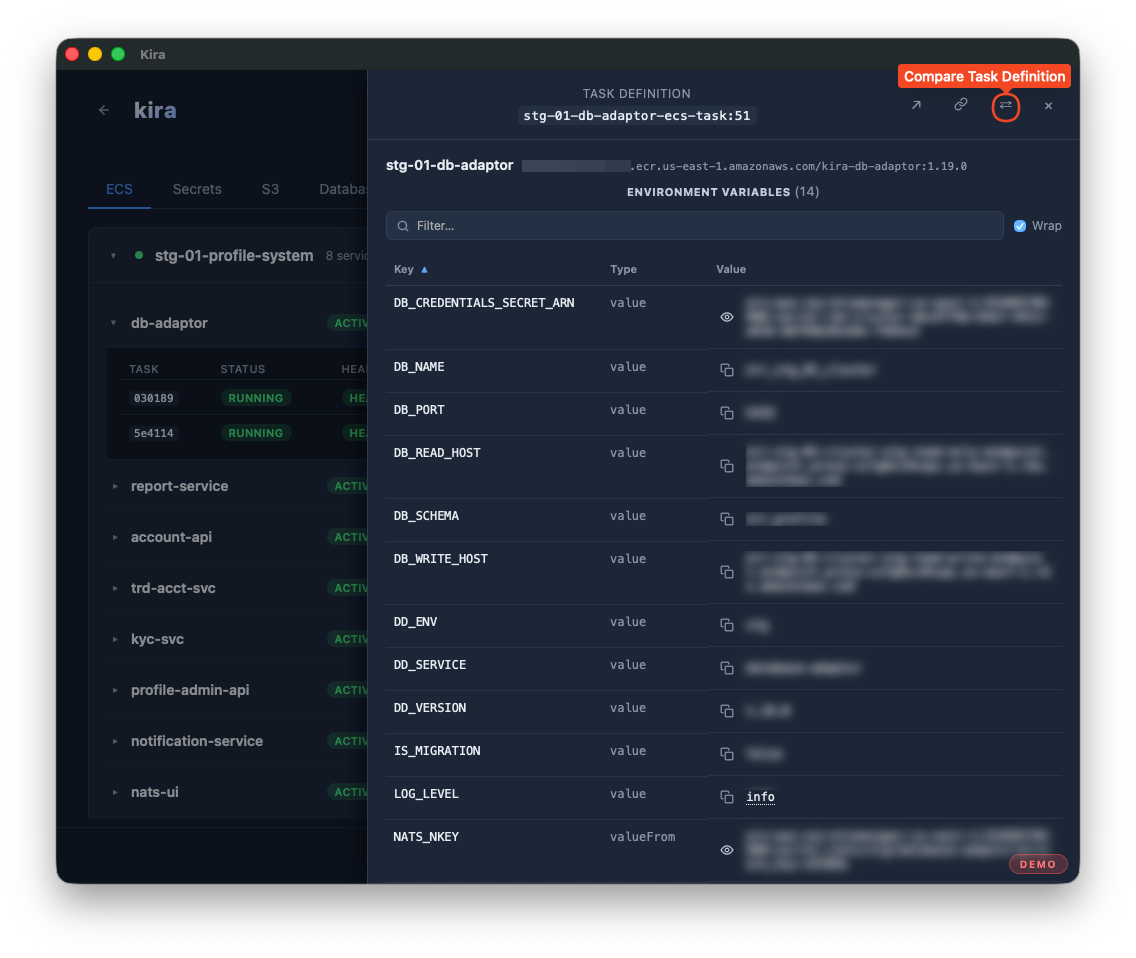This screenshot has width=1136, height=958.
Task: Copy the DB_SCHEMA value
Action: click(x=727, y=519)
